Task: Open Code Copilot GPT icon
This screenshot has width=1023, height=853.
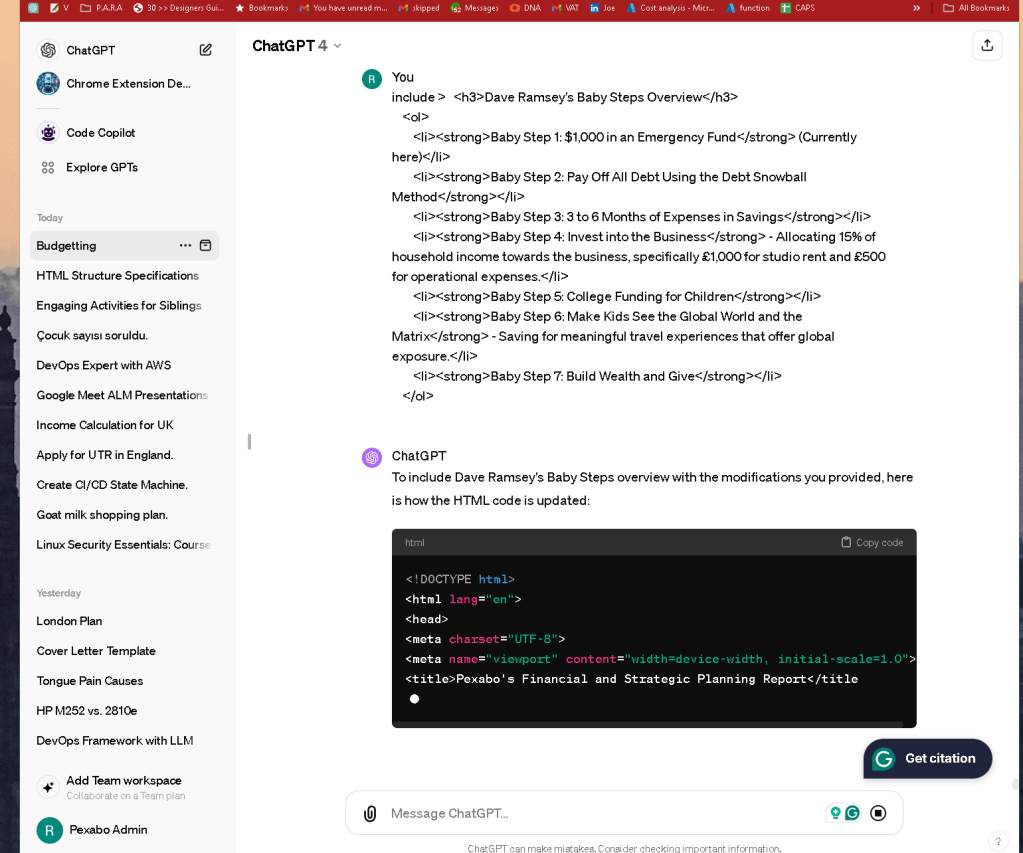Action: (x=48, y=132)
